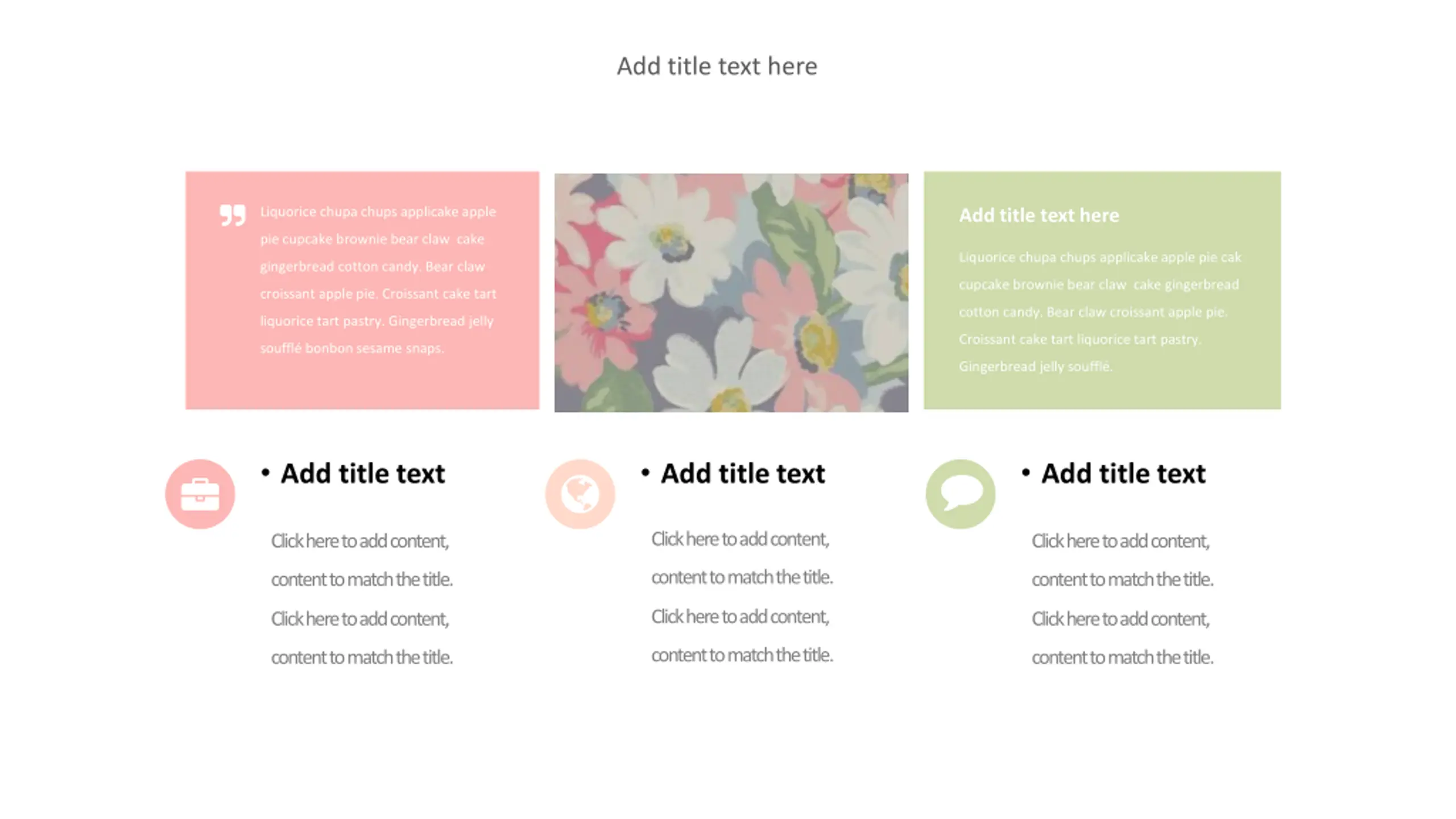Click content text below speech bubble heading

pyautogui.click(x=1122, y=598)
